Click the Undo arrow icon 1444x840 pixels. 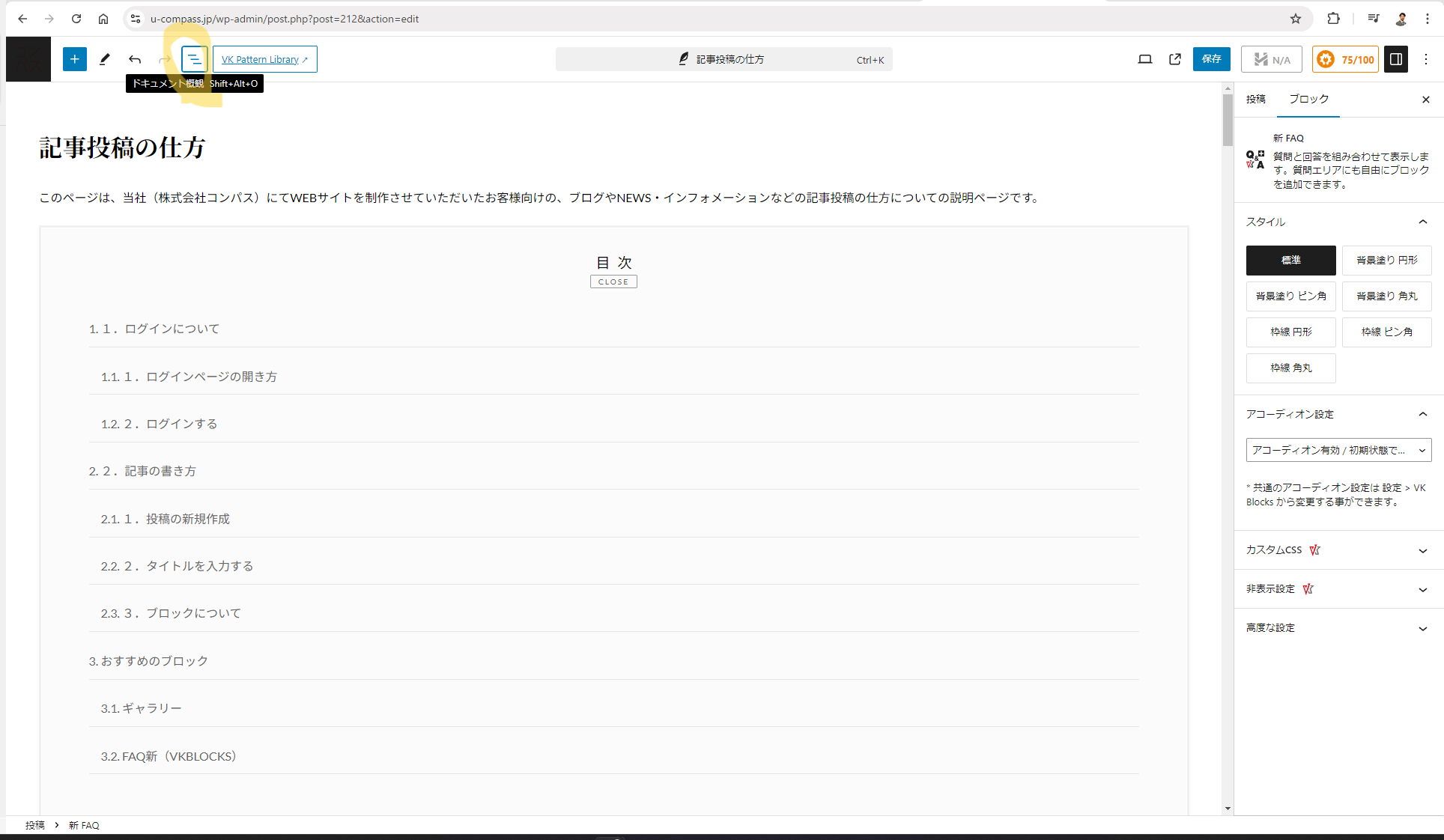point(135,59)
